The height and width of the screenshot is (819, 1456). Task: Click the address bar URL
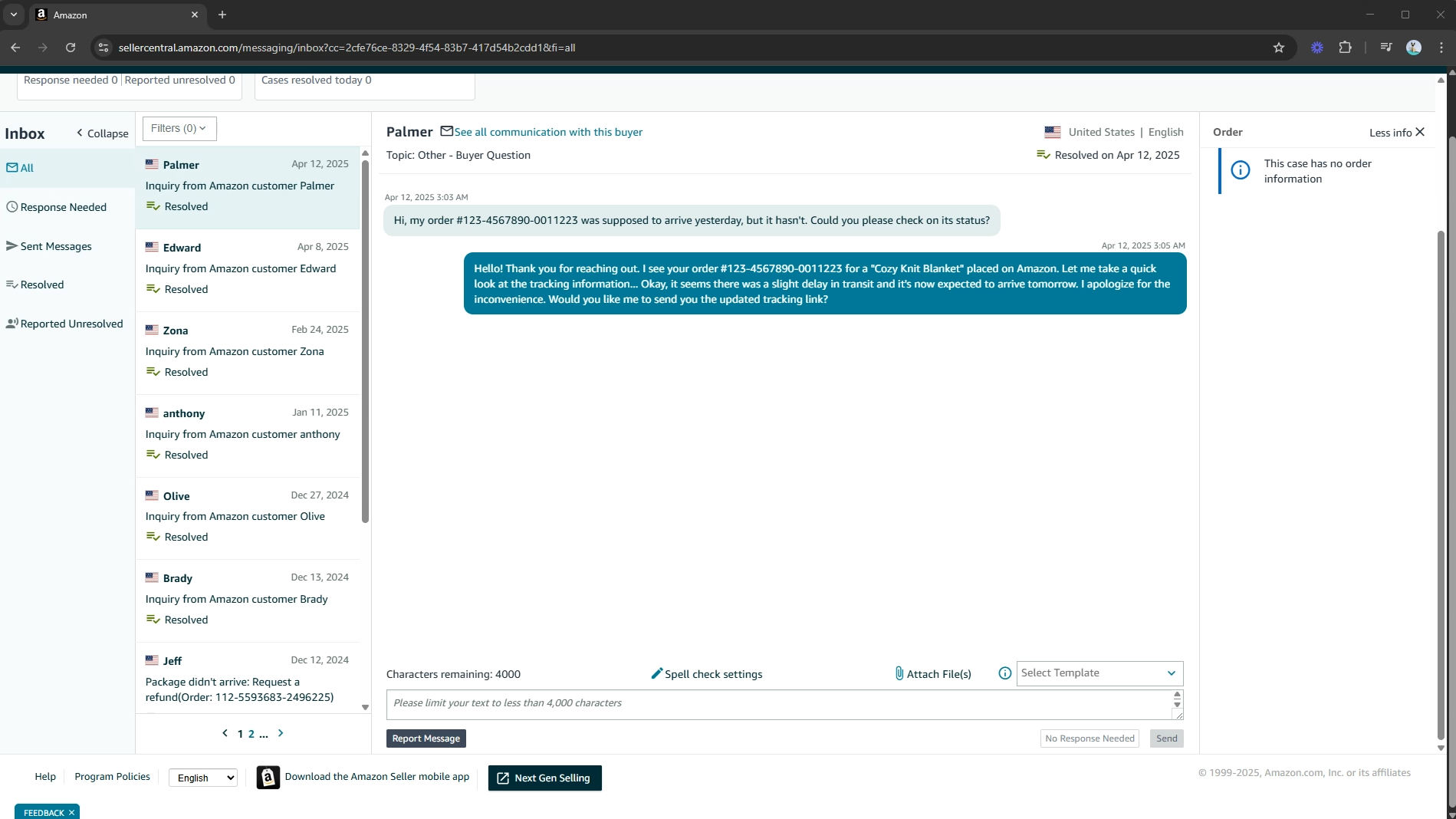click(x=347, y=48)
